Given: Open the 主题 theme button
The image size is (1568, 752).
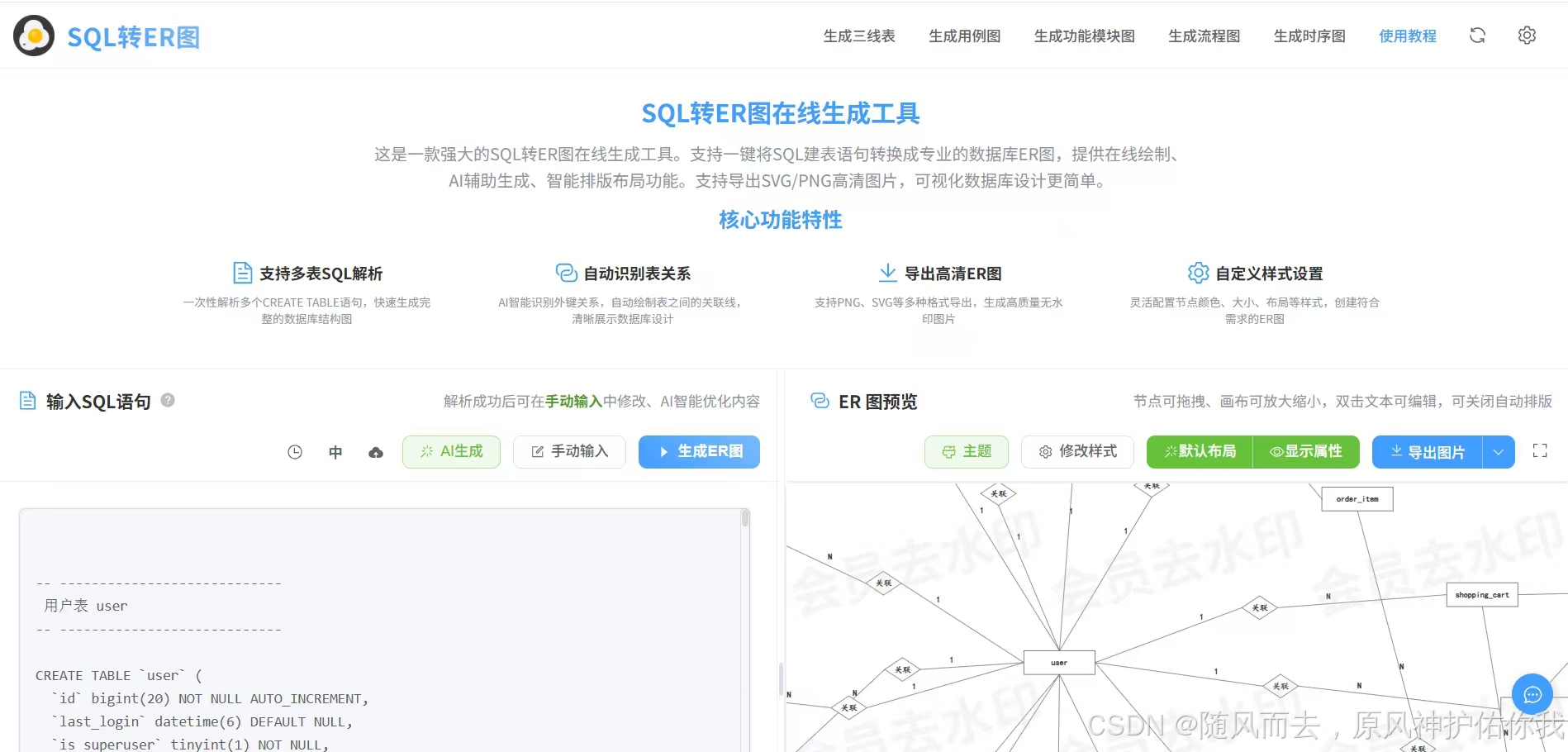Looking at the screenshot, I should coord(967,452).
